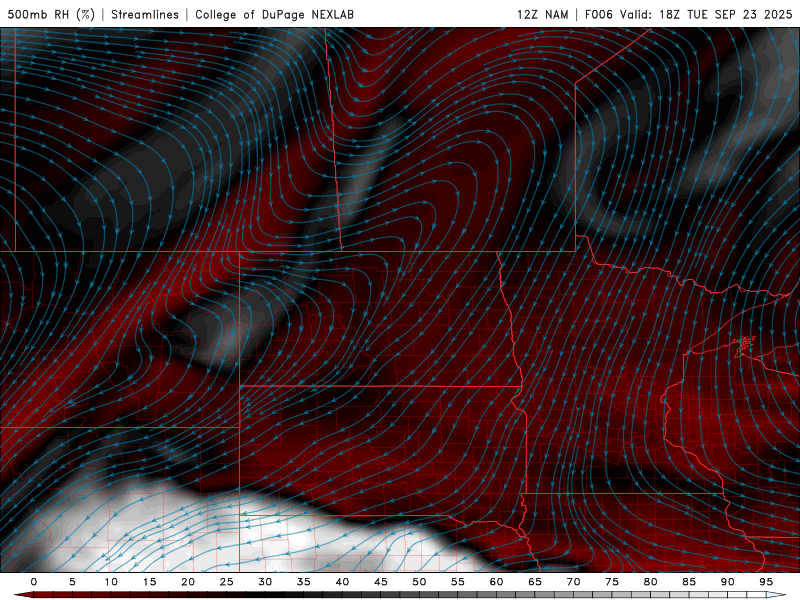Click the 60 value on the color scale
Viewport: 800px width, 600px height.
point(496,582)
